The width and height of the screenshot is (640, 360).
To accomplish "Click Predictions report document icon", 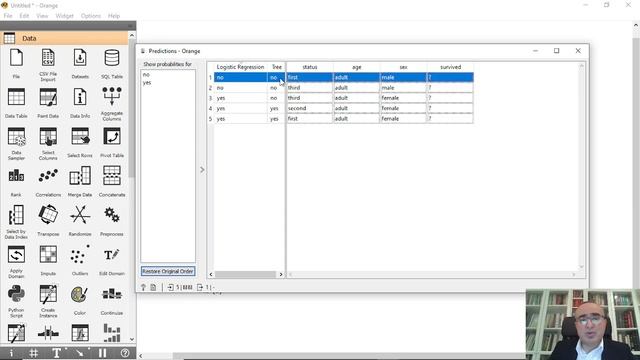I will [153, 287].
